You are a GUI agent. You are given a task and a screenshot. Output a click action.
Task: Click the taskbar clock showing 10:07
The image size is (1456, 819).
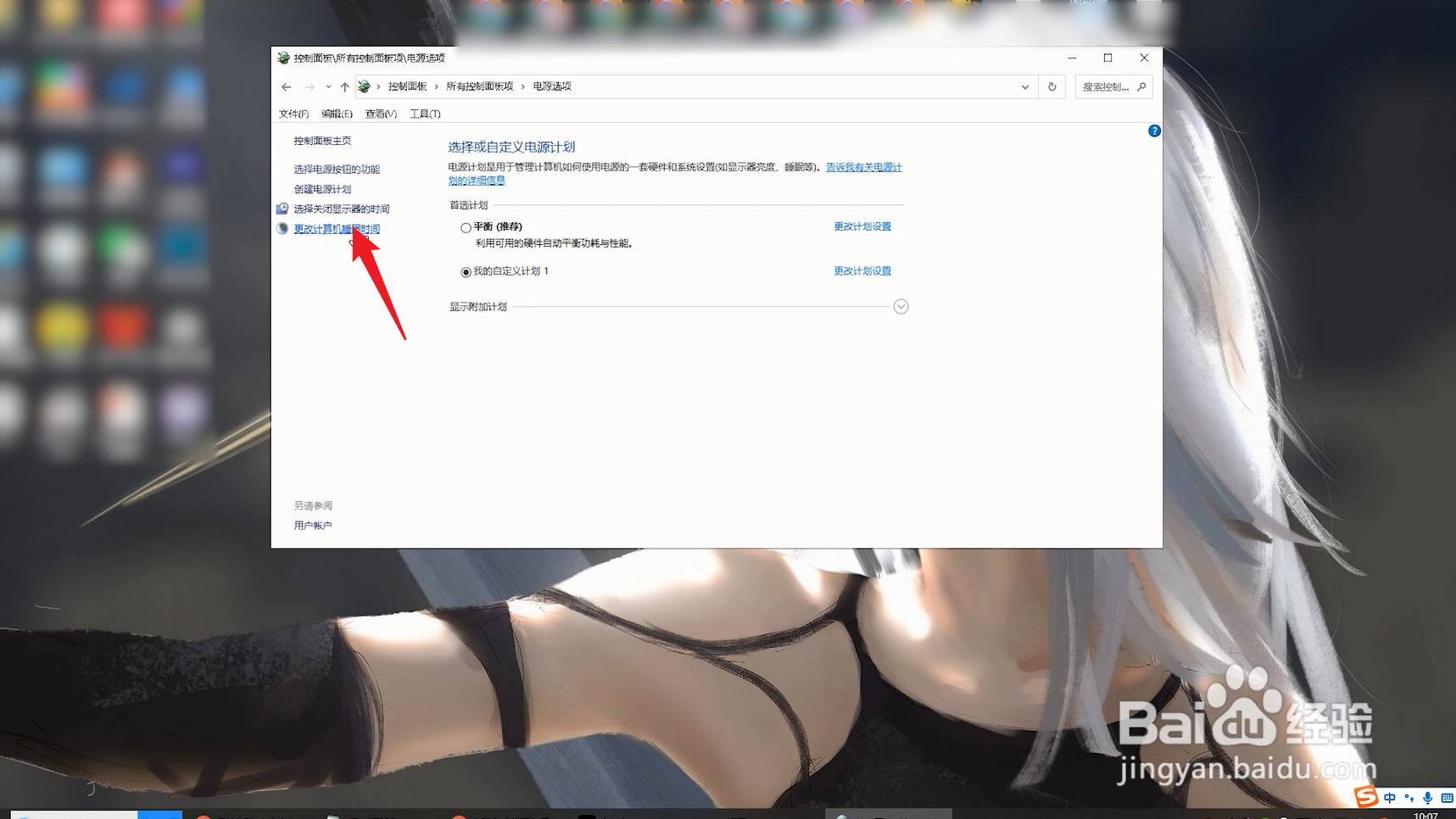coord(1425,815)
